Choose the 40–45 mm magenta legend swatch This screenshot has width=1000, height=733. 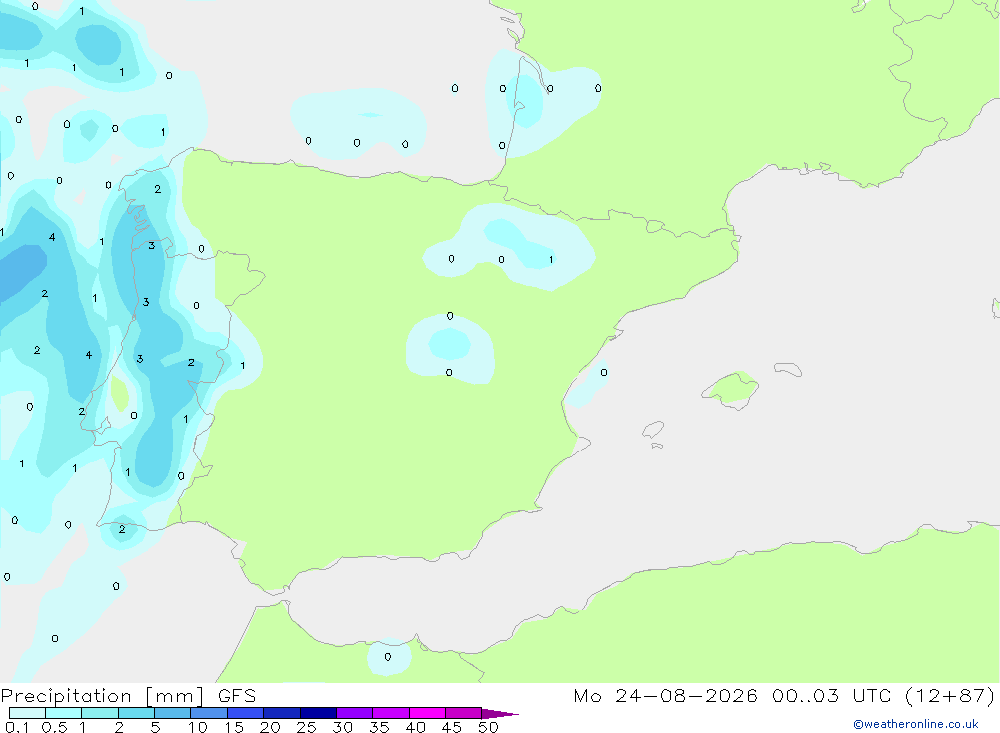click(x=427, y=713)
